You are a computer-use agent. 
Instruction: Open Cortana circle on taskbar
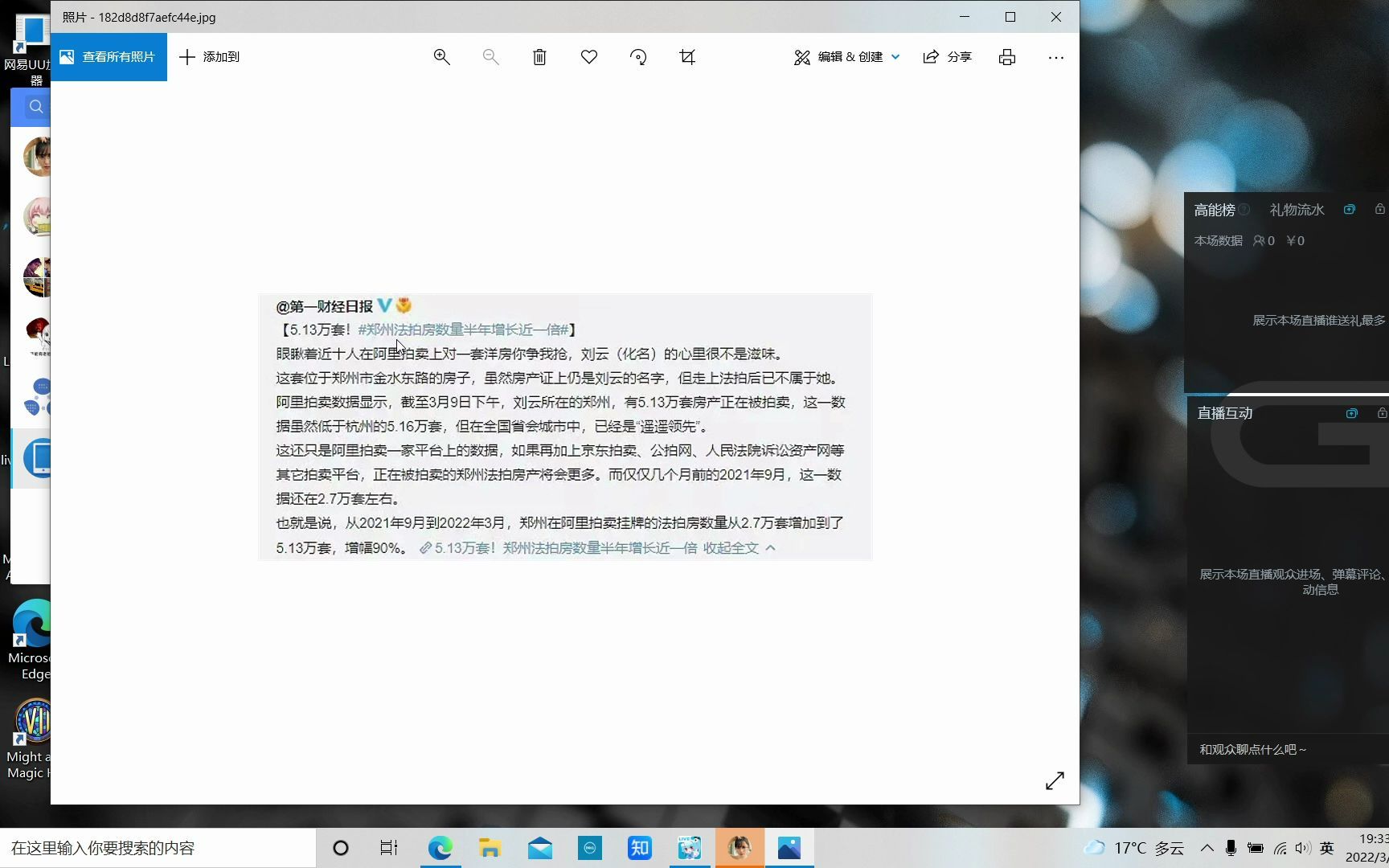point(341,848)
